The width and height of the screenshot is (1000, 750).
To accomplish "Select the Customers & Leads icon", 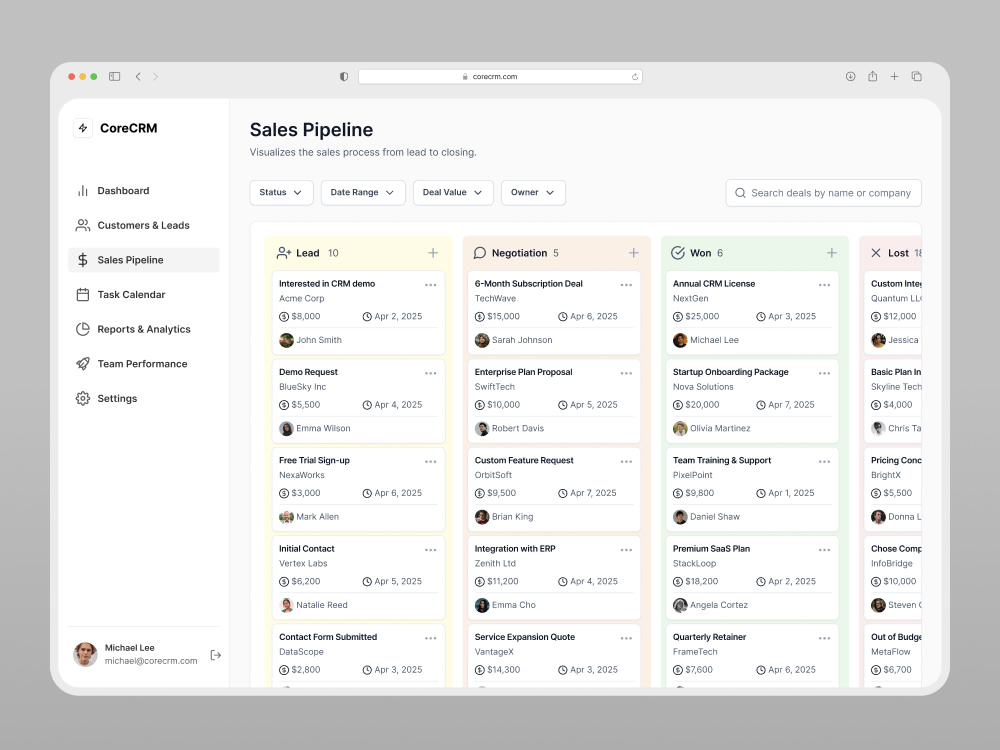I will (x=82, y=225).
